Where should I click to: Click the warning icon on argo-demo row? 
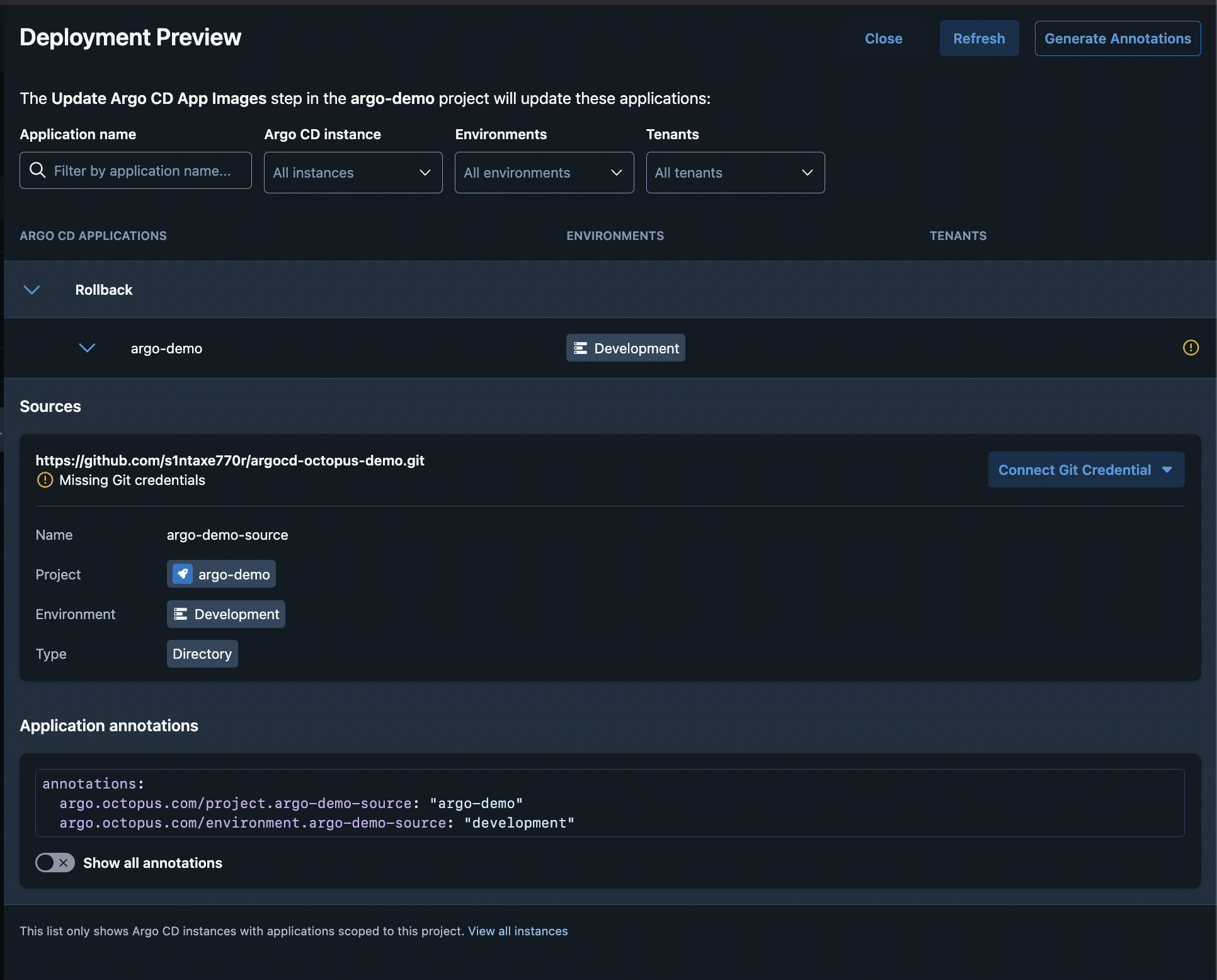coord(1191,348)
